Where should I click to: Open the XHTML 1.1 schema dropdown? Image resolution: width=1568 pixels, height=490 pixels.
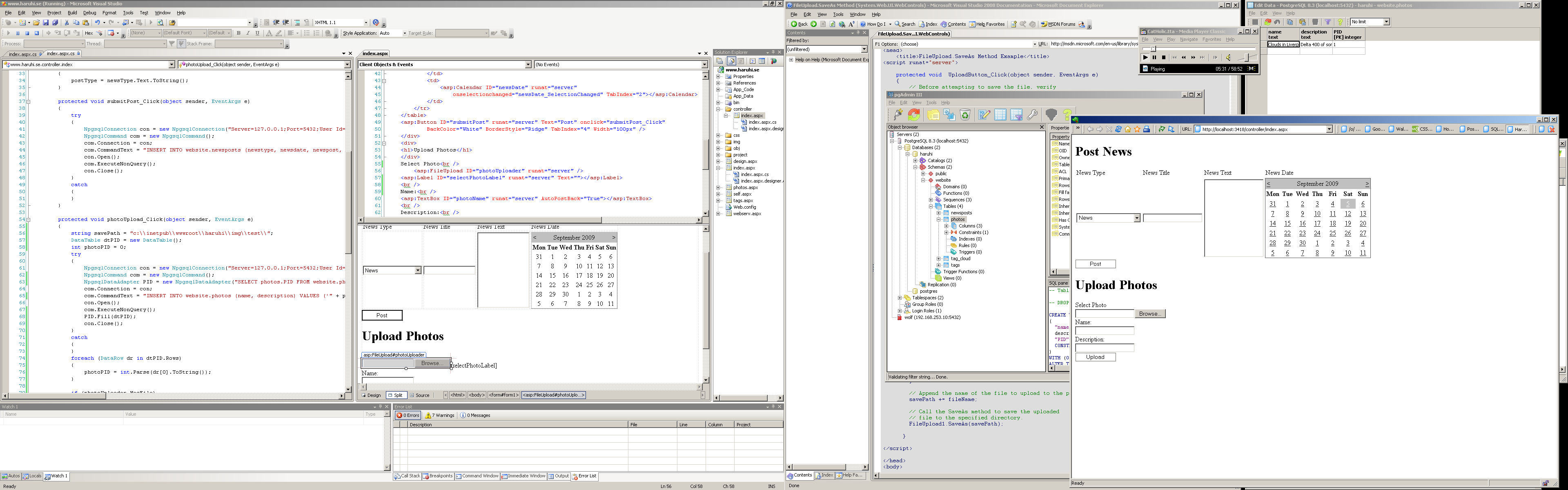(x=366, y=22)
